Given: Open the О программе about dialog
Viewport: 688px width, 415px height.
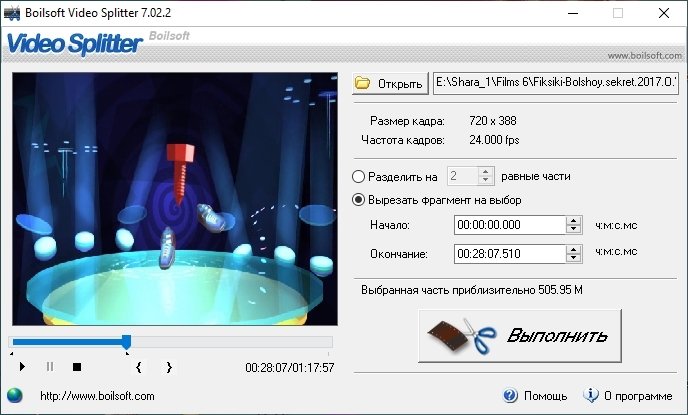Looking at the screenshot, I should coord(638,396).
